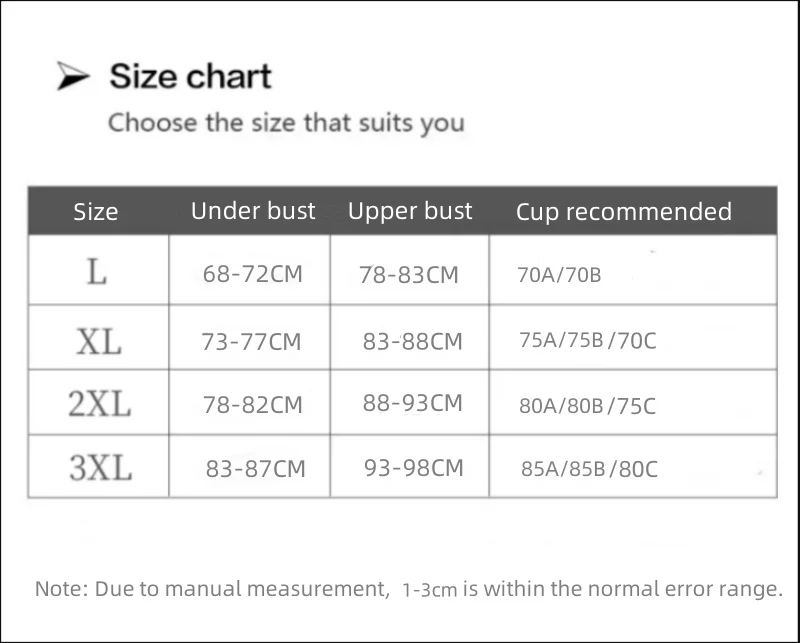Click the manual measurement note text

pos(408,589)
